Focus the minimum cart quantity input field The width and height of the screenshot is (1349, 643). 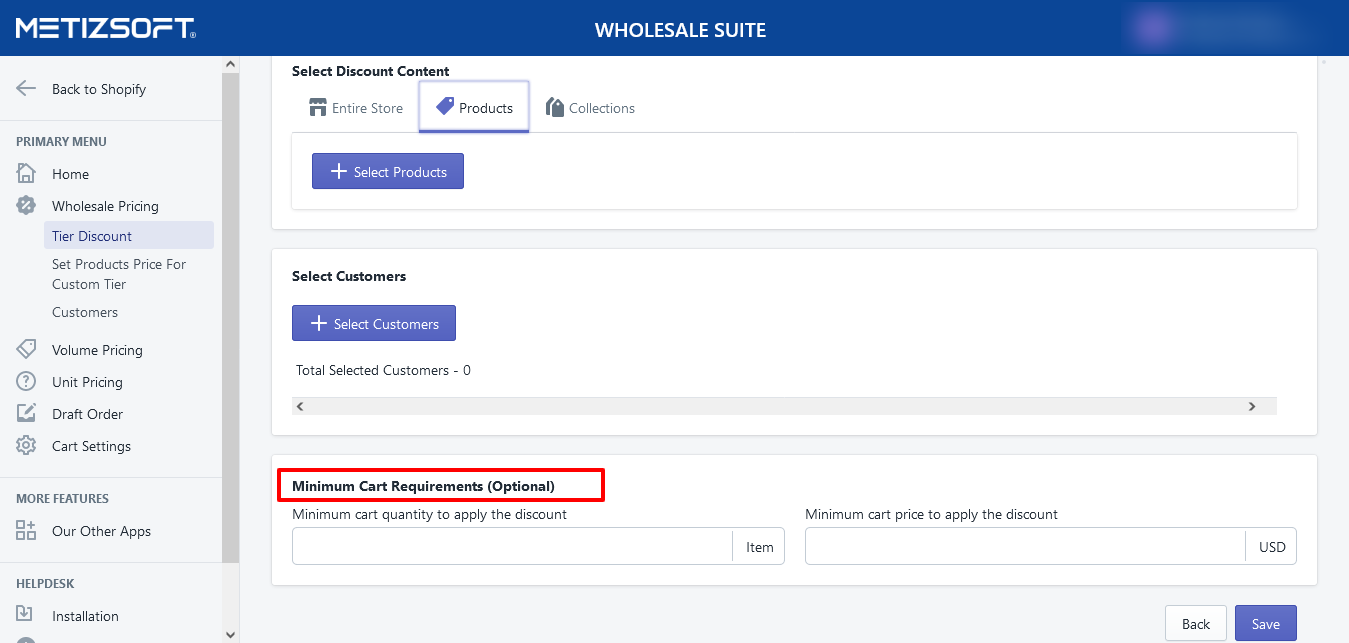[x=512, y=547]
